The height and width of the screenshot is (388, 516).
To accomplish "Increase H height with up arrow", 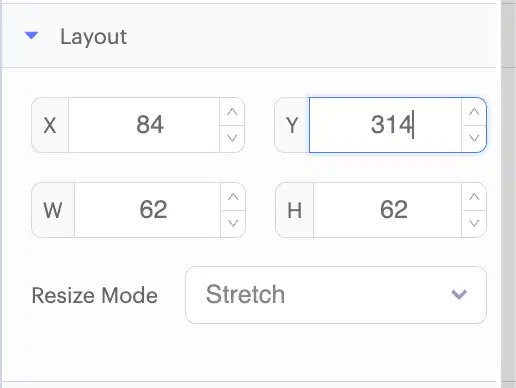I will pyautogui.click(x=474, y=197).
